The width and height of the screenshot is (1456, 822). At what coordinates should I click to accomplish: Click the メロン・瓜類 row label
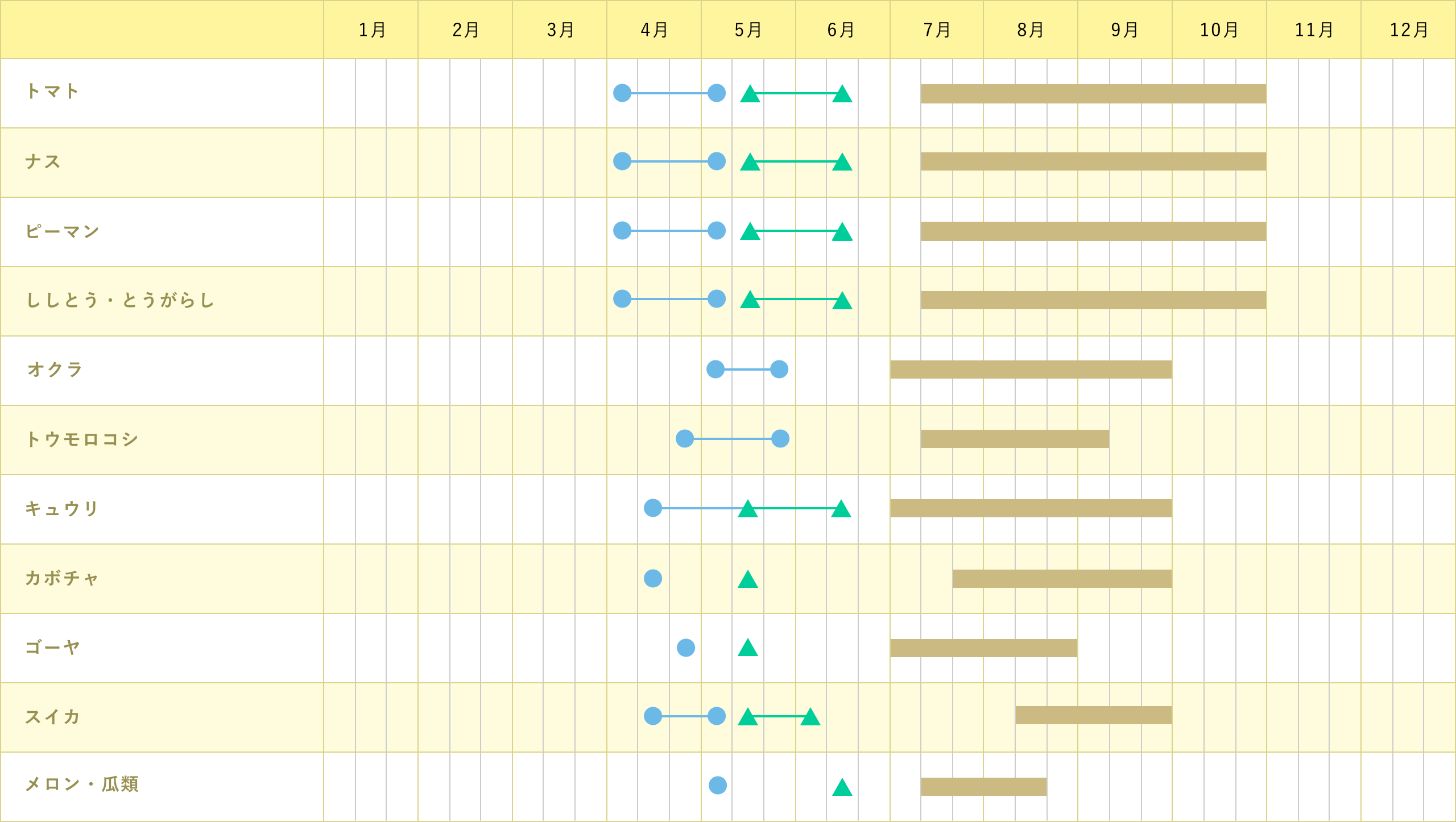click(x=82, y=785)
